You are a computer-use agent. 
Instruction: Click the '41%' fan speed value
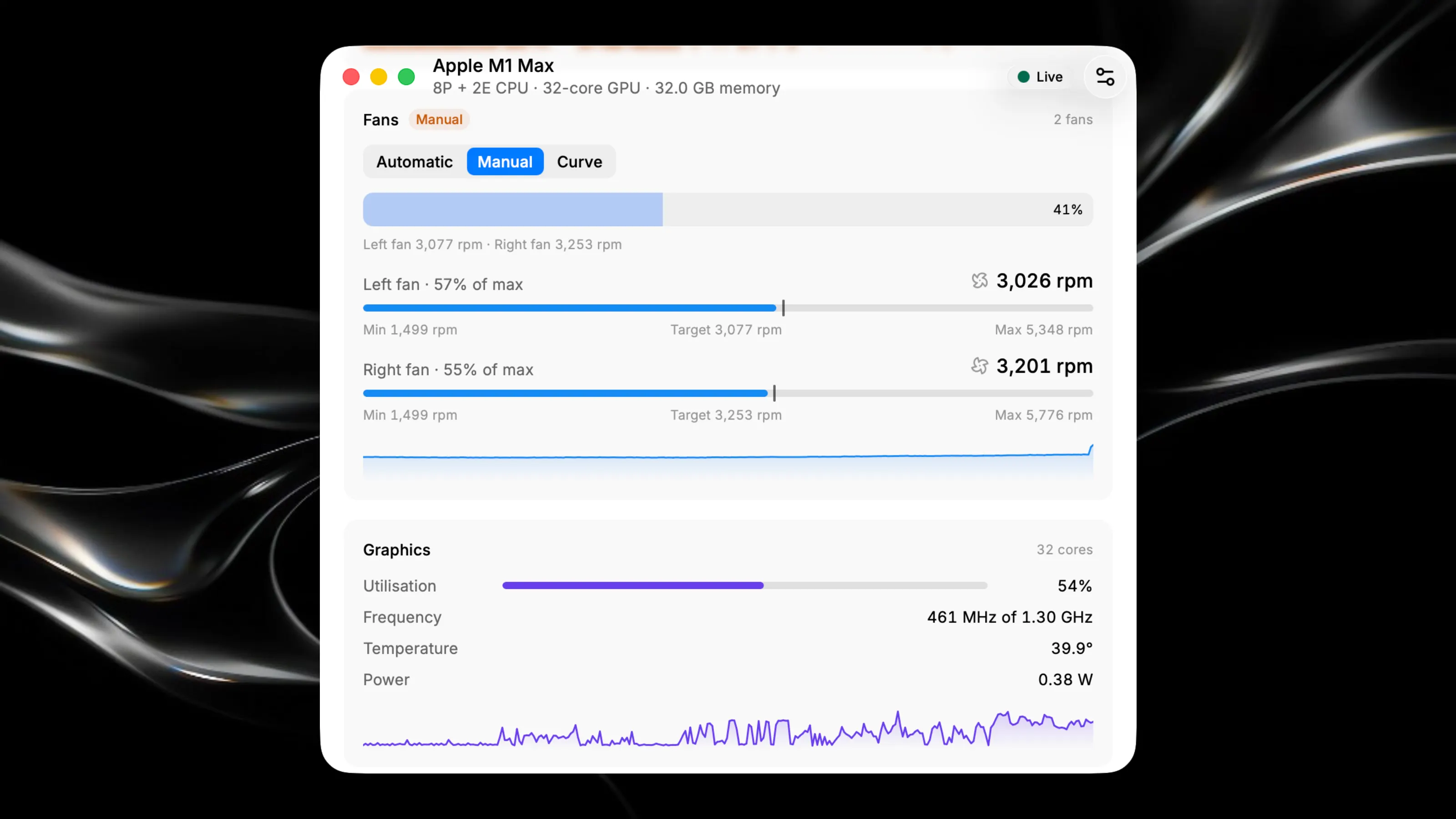pos(1068,210)
